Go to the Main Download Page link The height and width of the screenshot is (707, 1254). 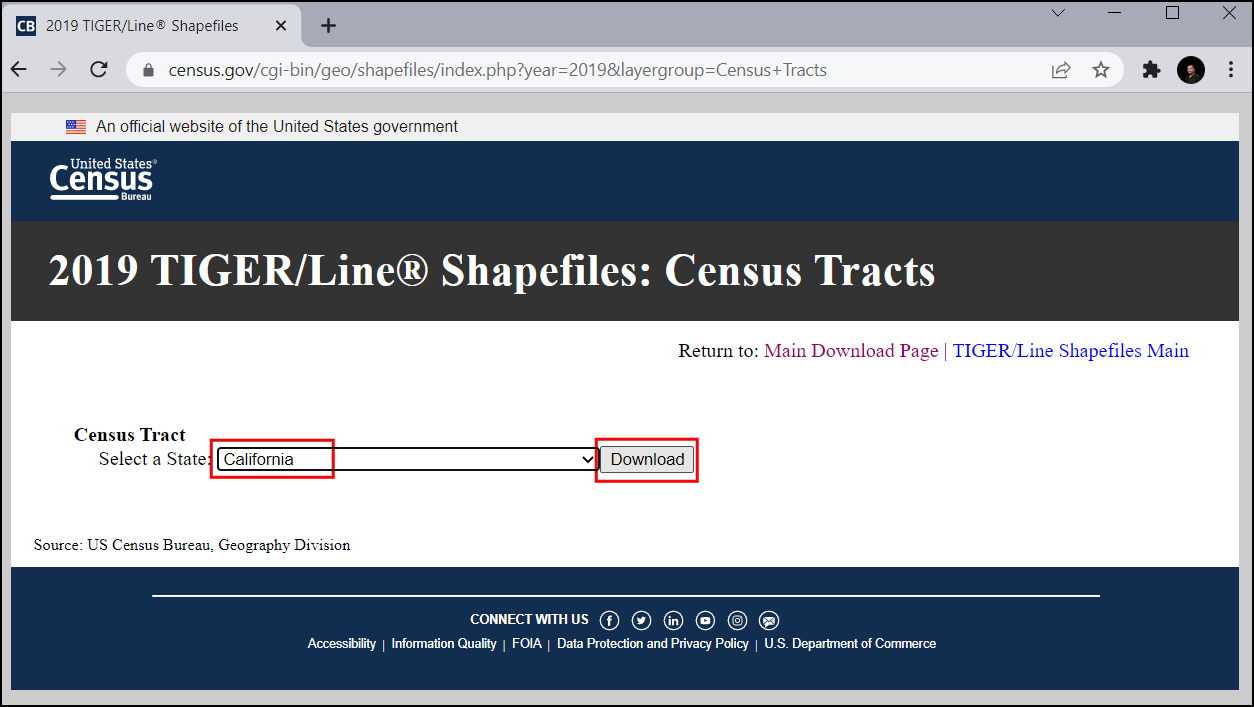850,351
